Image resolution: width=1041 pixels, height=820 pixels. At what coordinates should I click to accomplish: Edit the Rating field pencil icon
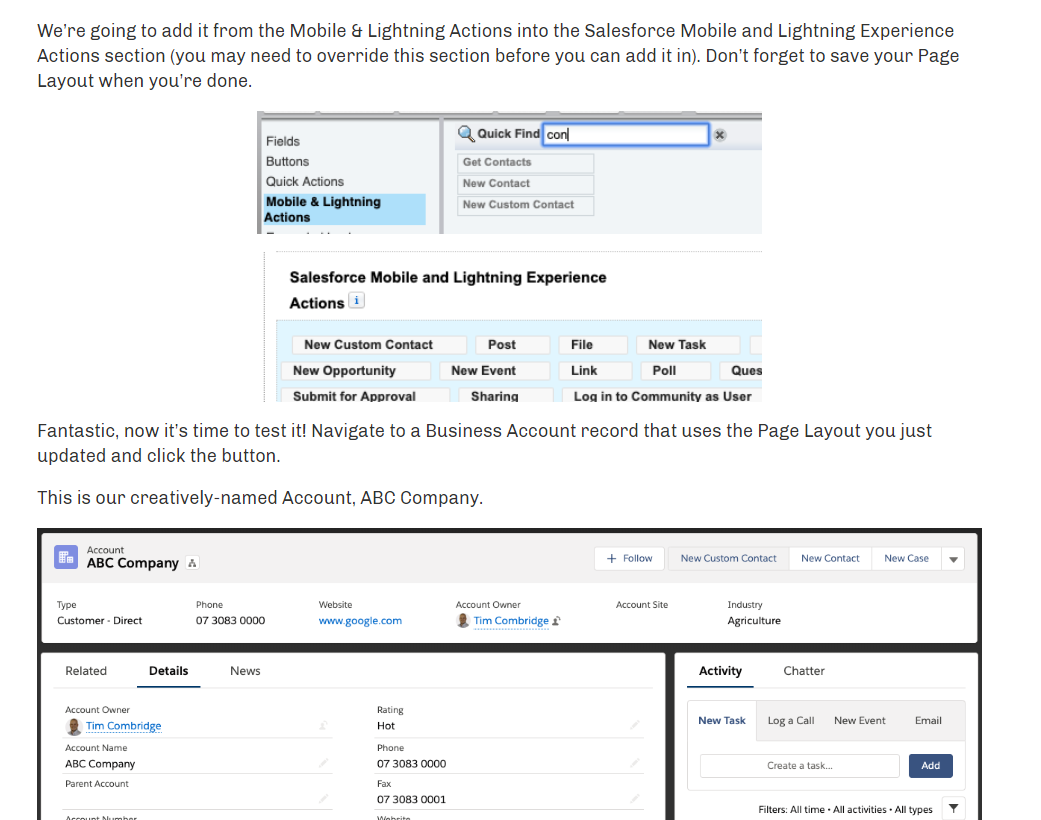click(x=635, y=725)
